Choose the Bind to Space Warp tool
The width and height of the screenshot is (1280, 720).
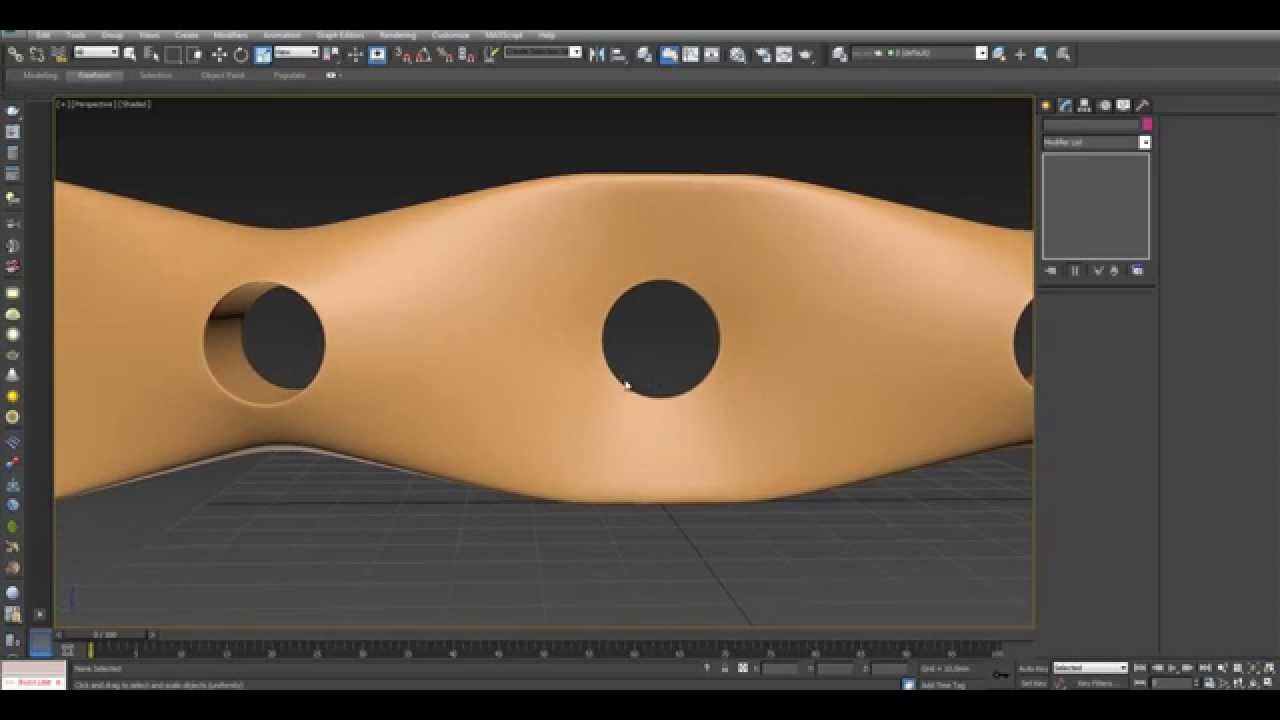tap(59, 54)
